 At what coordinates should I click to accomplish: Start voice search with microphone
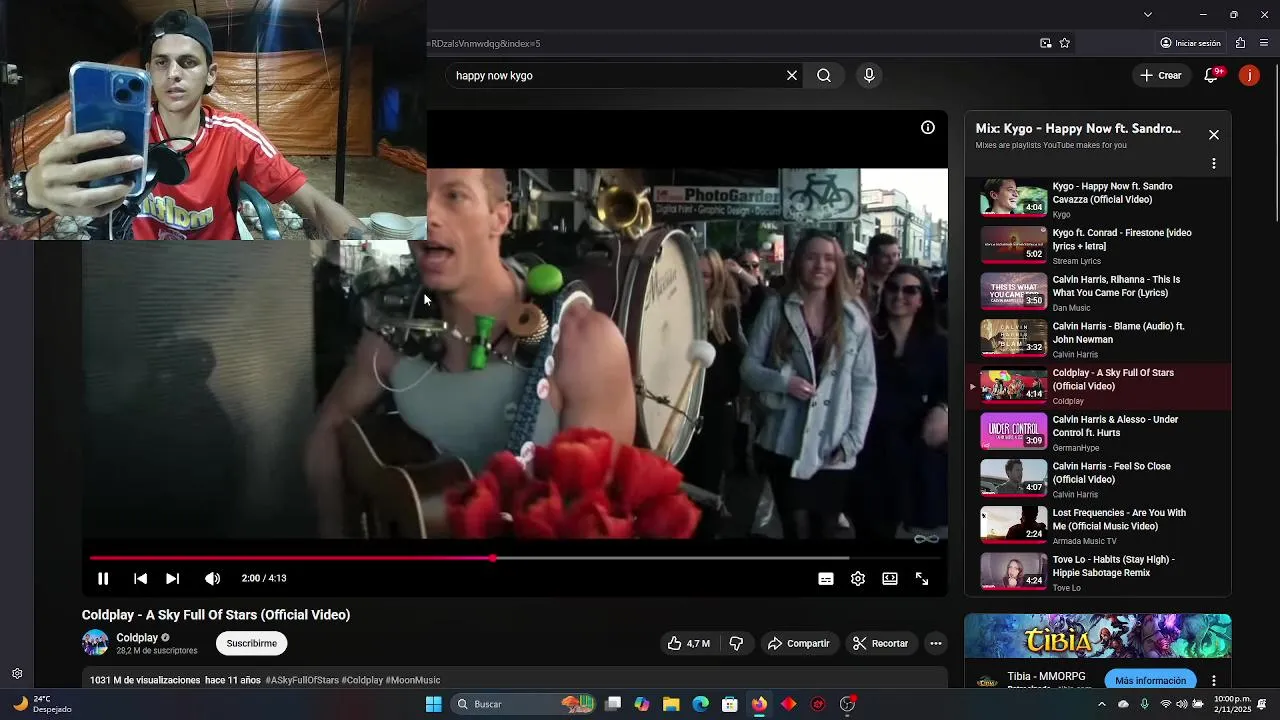click(x=869, y=75)
